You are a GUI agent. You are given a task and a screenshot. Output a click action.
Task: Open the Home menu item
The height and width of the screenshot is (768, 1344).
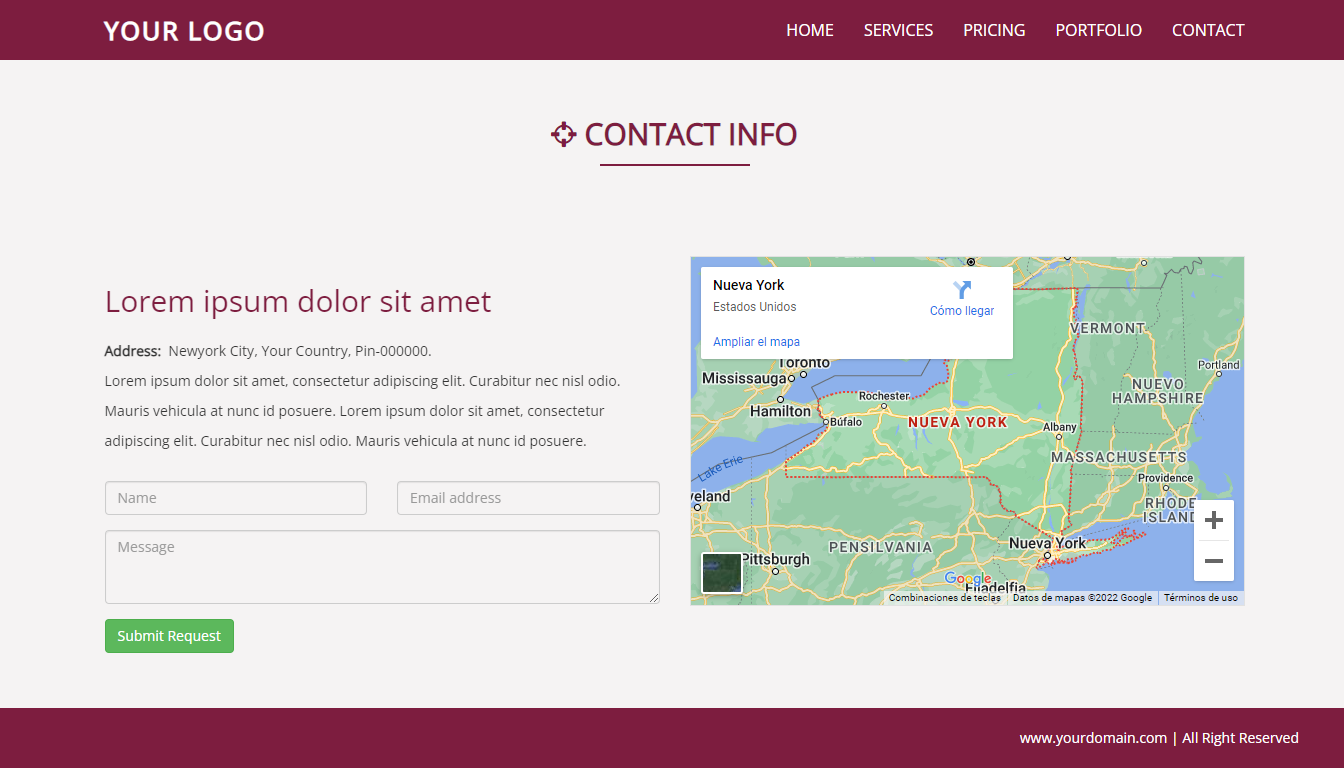click(x=809, y=30)
